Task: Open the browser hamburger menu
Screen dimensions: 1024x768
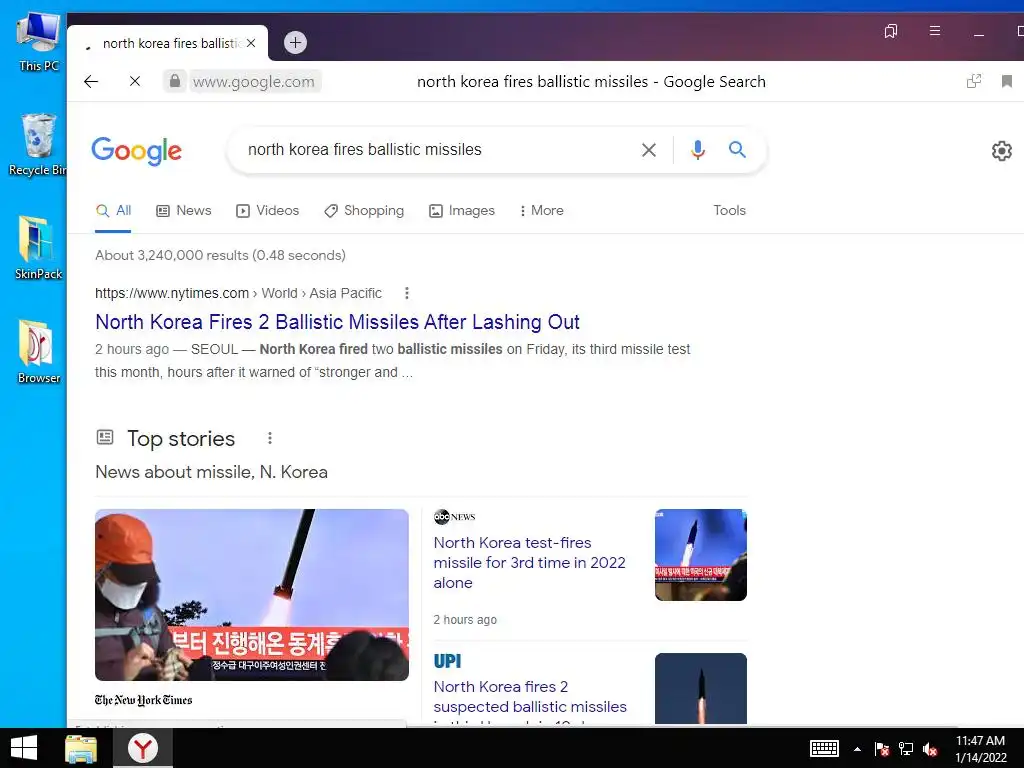Action: [935, 31]
